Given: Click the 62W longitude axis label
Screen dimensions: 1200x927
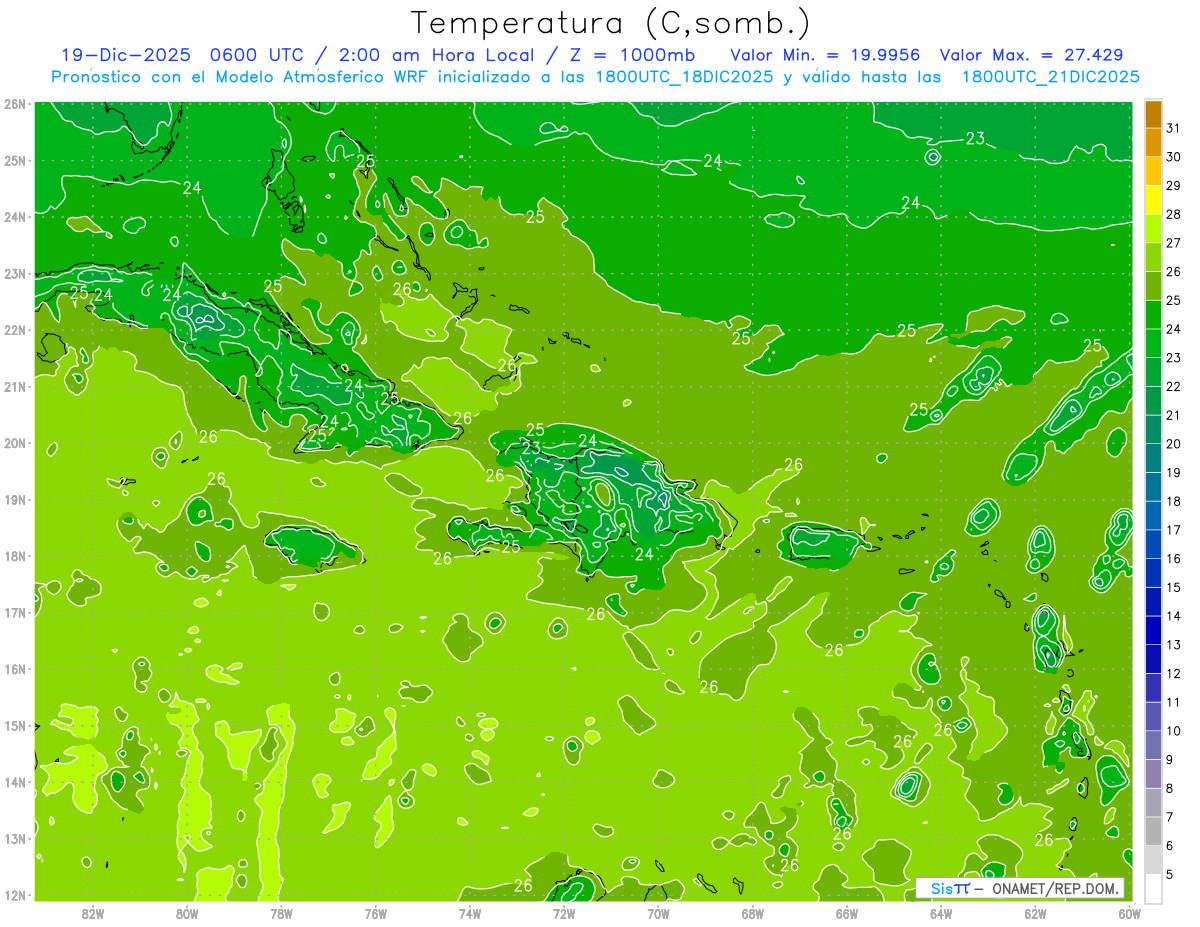Looking at the screenshot, I should pyautogui.click(x=1035, y=913).
